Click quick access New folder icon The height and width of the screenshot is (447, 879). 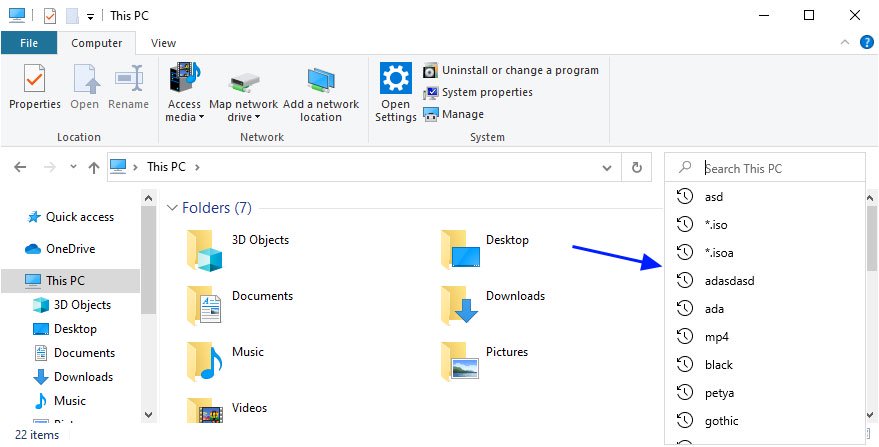72,16
